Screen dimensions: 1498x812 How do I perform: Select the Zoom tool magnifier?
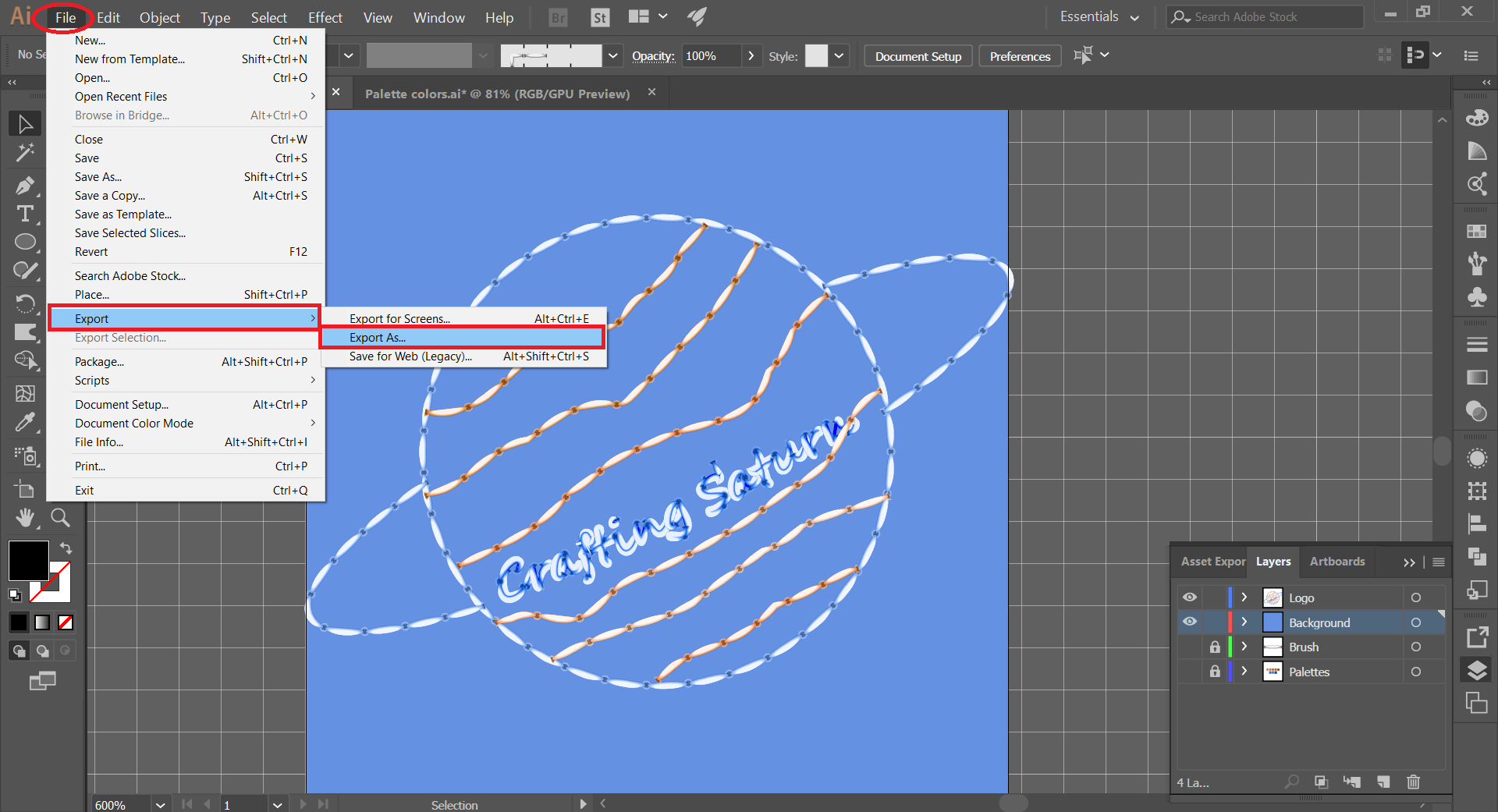(60, 517)
